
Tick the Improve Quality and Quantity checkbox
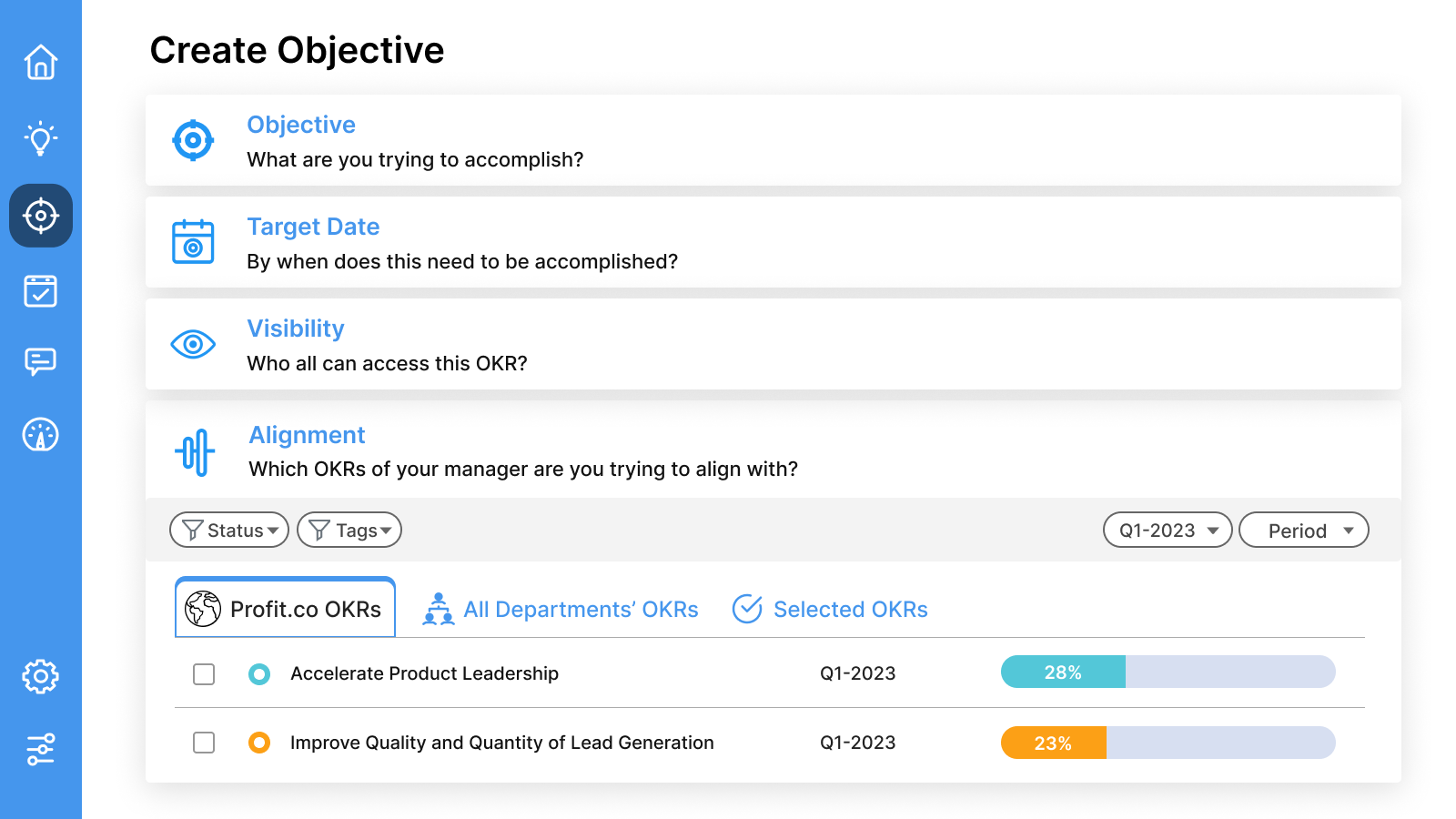[204, 743]
